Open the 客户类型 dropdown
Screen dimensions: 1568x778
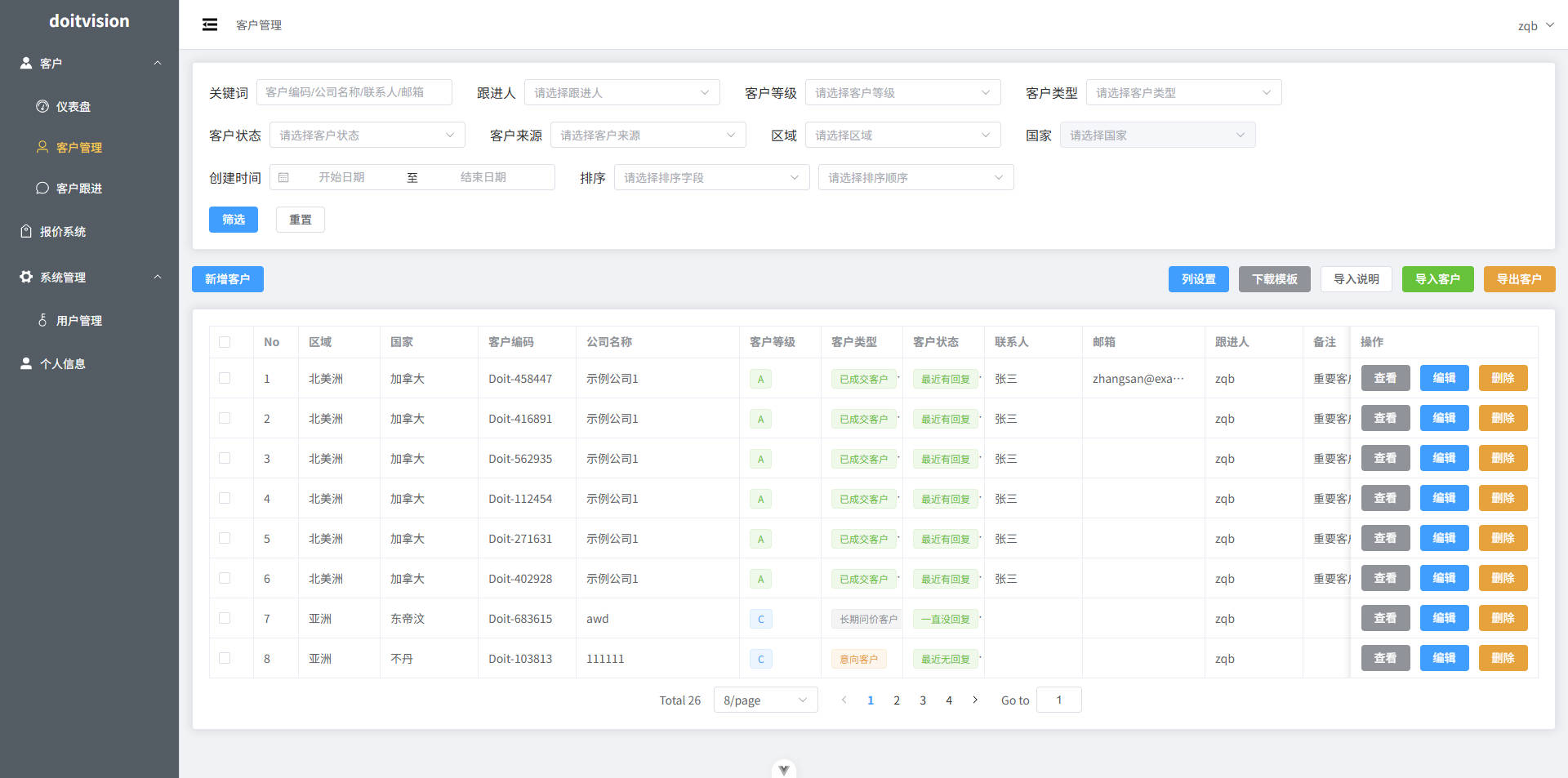1184,92
